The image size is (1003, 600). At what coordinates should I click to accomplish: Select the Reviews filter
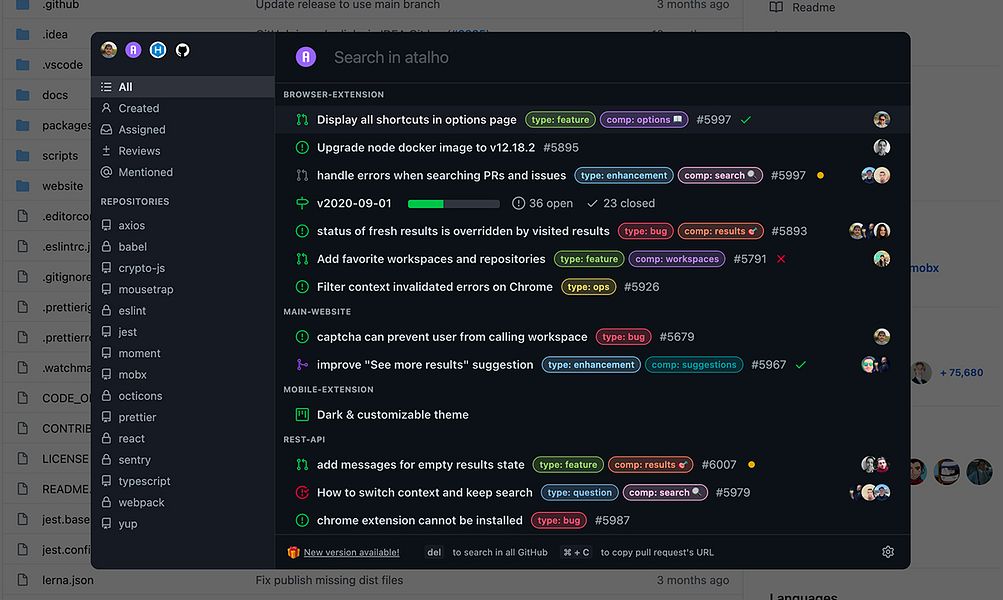[183, 151]
